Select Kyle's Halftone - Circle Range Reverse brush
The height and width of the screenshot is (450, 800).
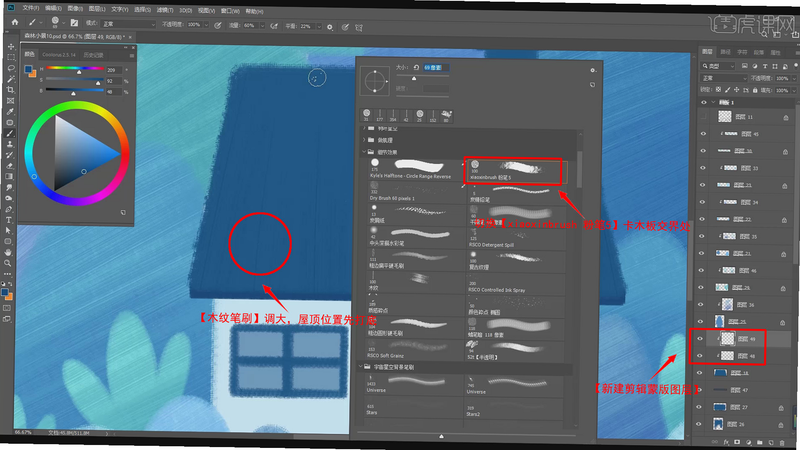(x=415, y=169)
